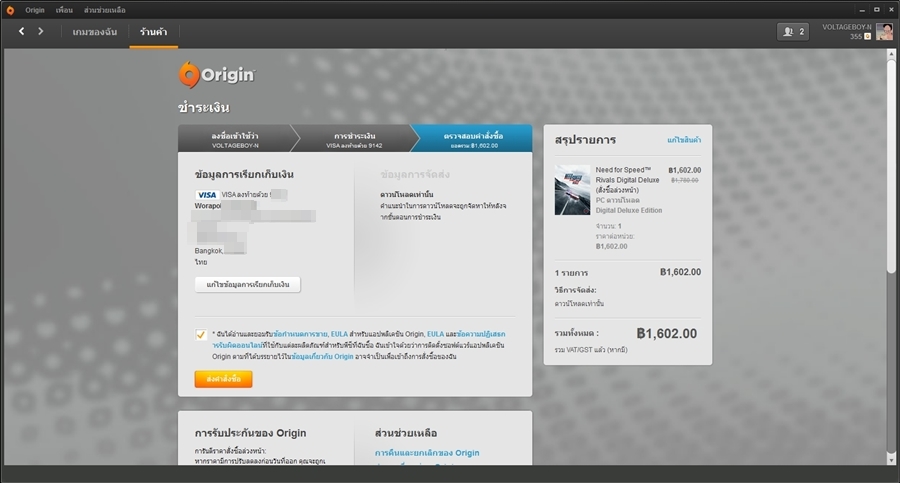Click the ข้อมูลการเรียกเก็บเงิน heading
The width and height of the screenshot is (900, 483).
click(244, 175)
